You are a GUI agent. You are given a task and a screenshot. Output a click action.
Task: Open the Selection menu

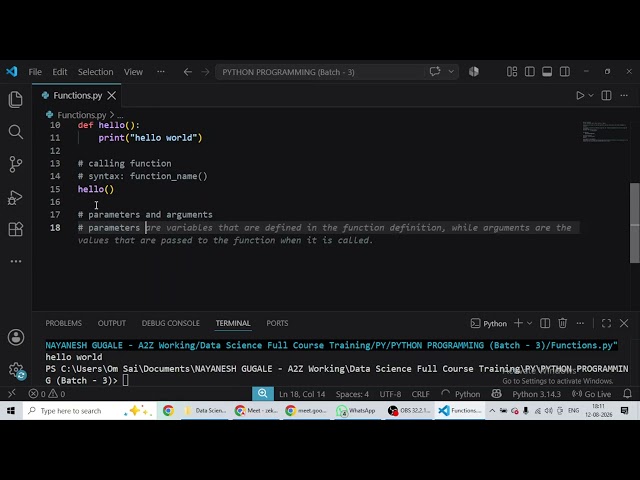96,72
